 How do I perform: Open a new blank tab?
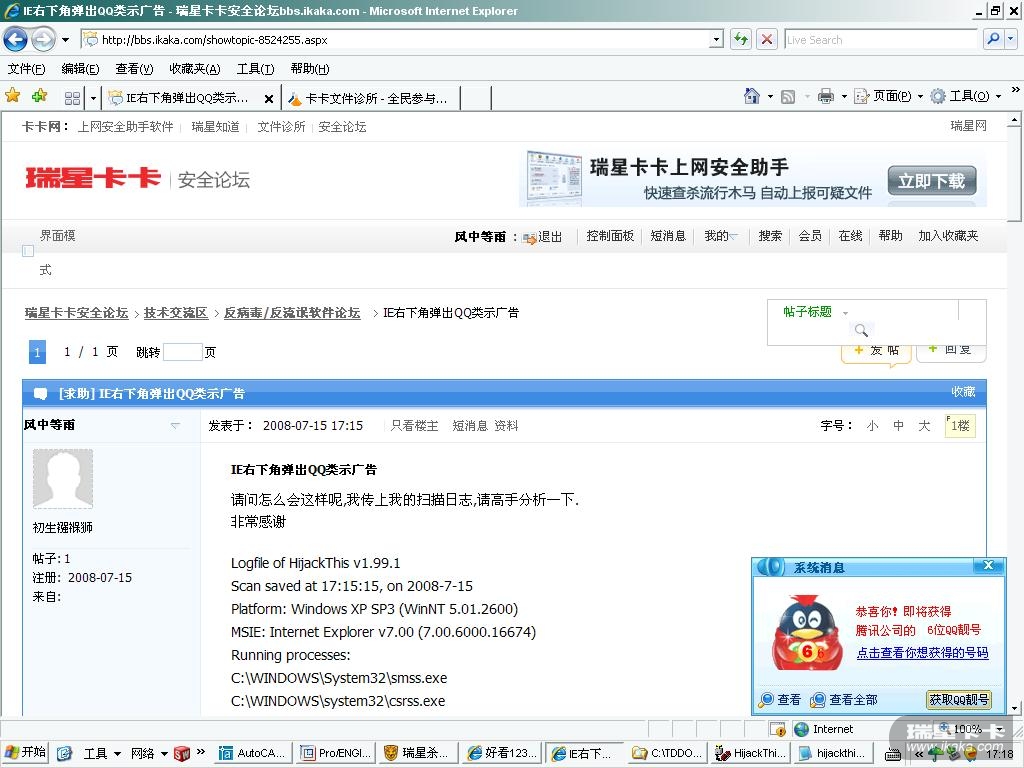[476, 99]
